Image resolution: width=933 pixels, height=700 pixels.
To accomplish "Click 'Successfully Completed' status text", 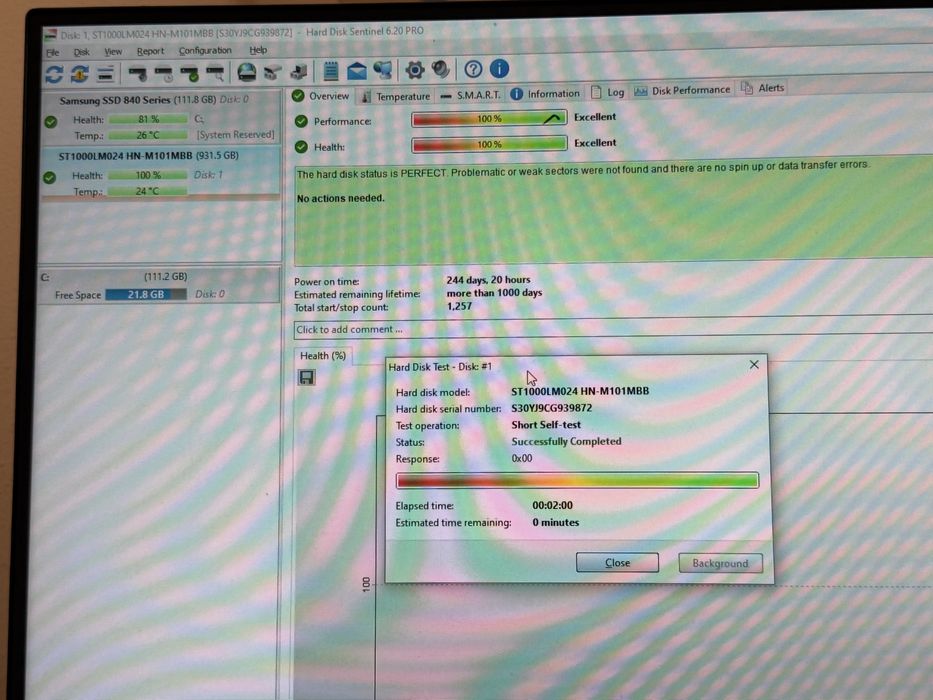I will tap(566, 441).
